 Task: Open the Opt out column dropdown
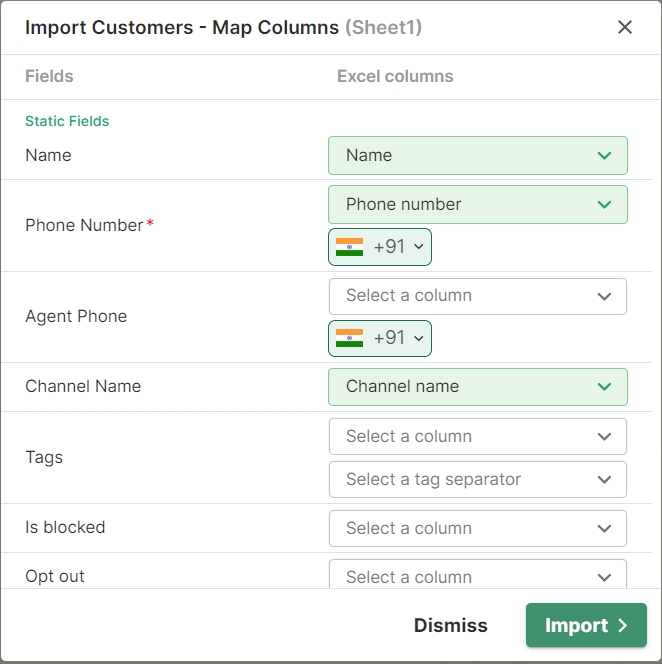coord(477,576)
